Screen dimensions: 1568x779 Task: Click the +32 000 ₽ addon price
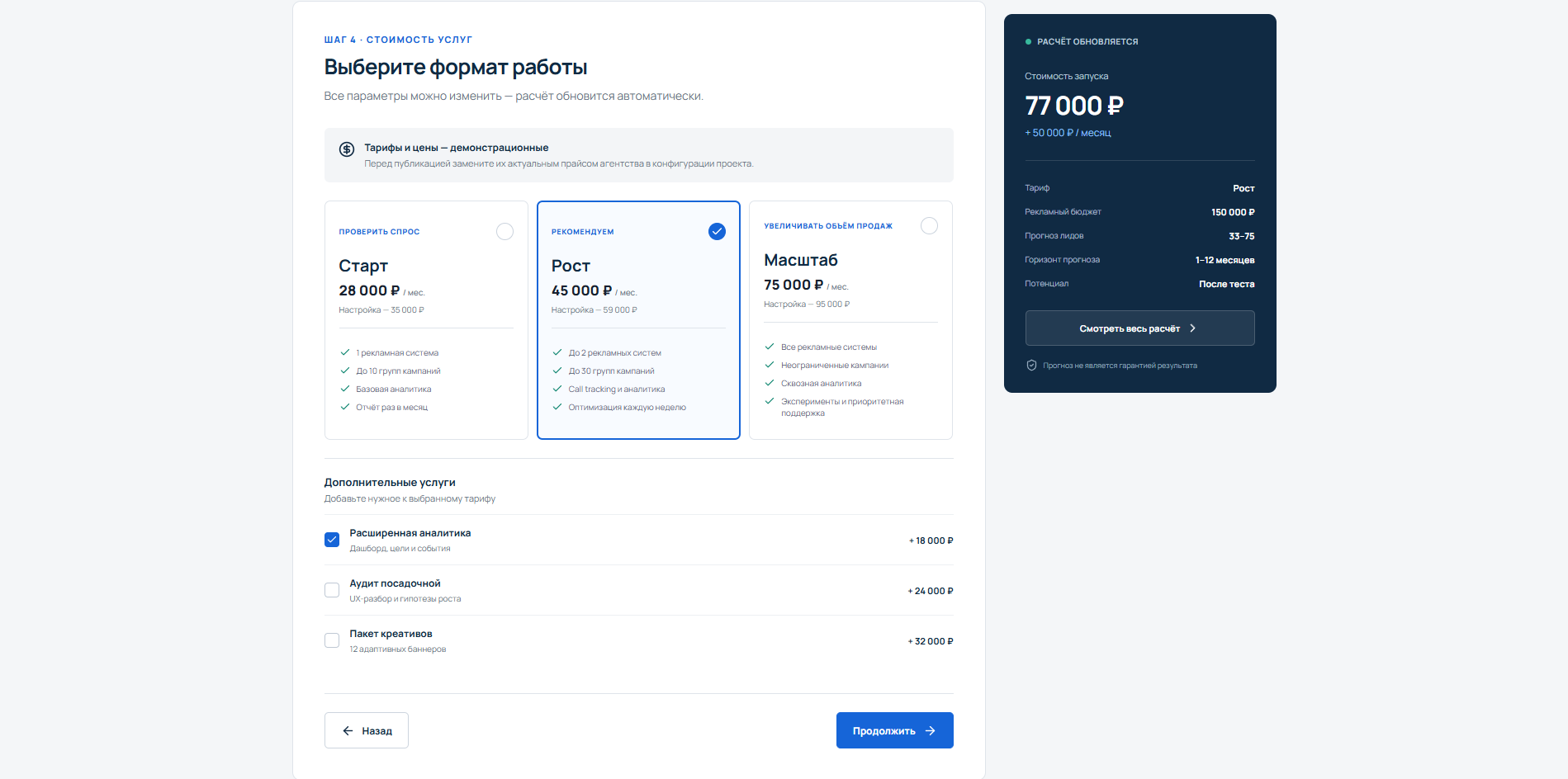pos(931,641)
